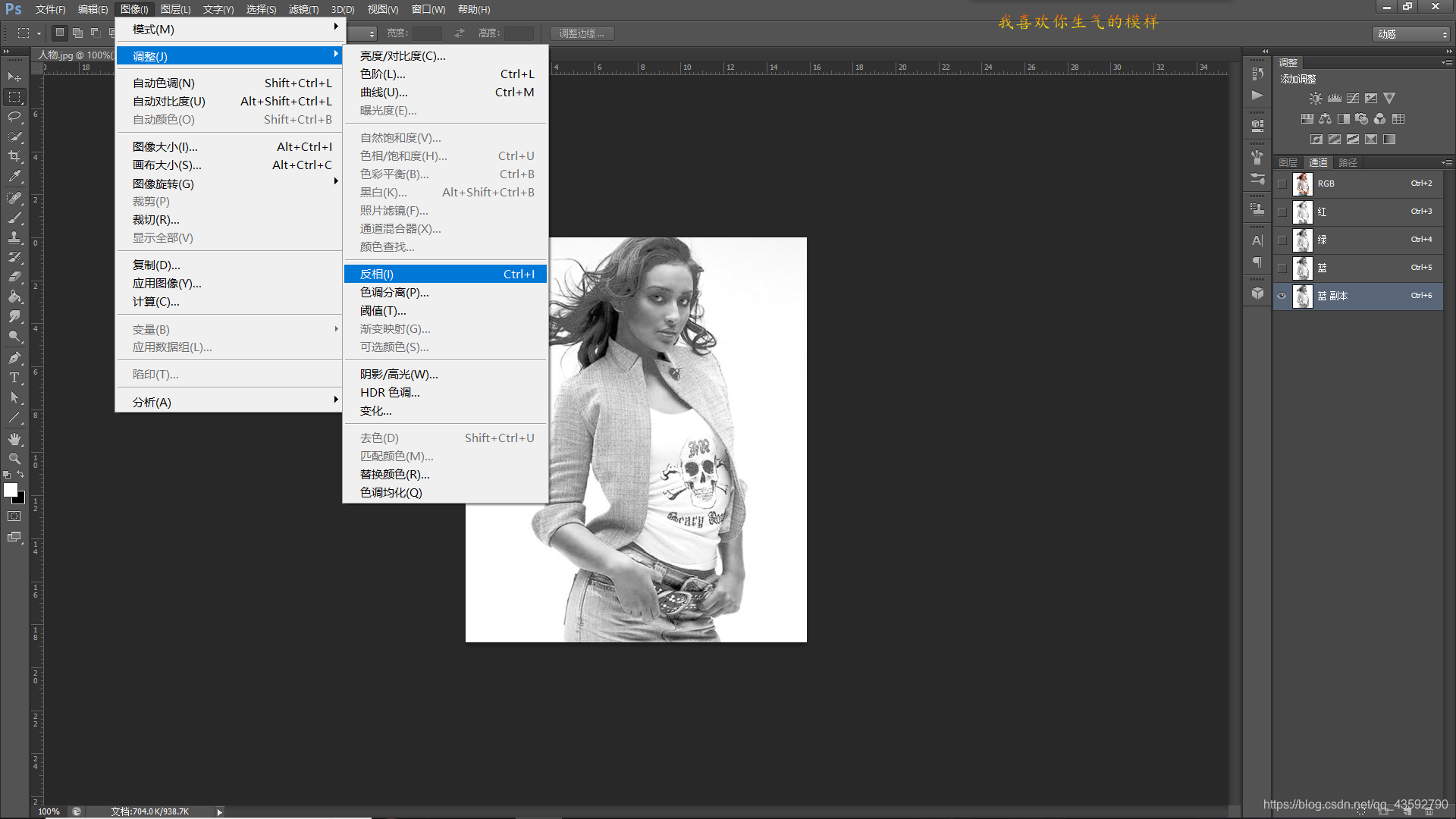Add a Color Balance scales adjustment
This screenshot has width=1456, height=819.
pyautogui.click(x=1325, y=119)
